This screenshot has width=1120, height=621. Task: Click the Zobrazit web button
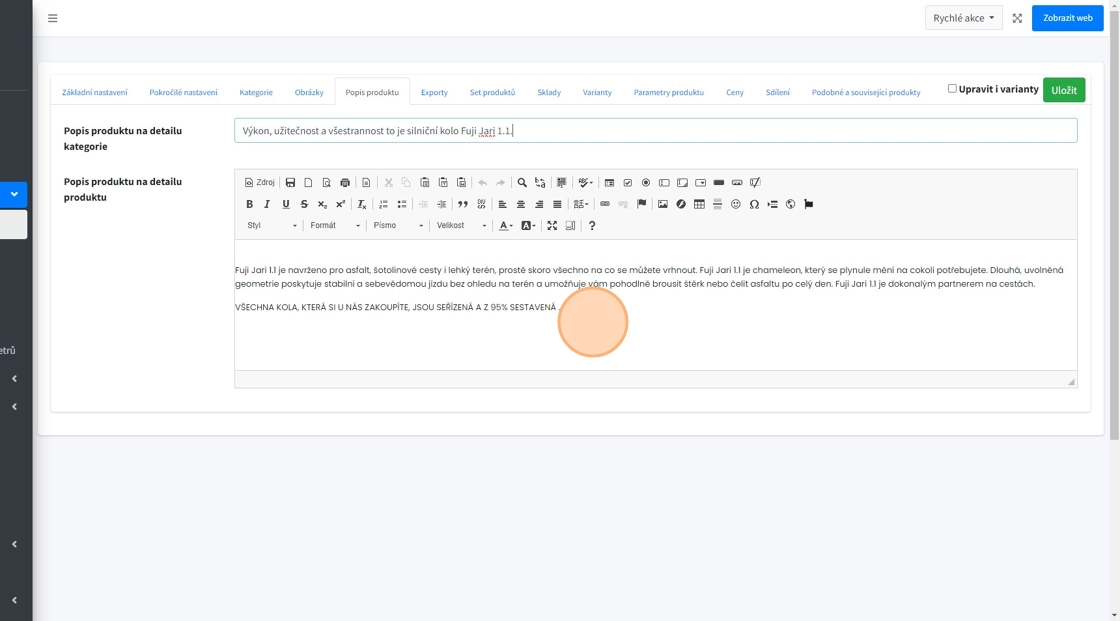pyautogui.click(x=1067, y=18)
